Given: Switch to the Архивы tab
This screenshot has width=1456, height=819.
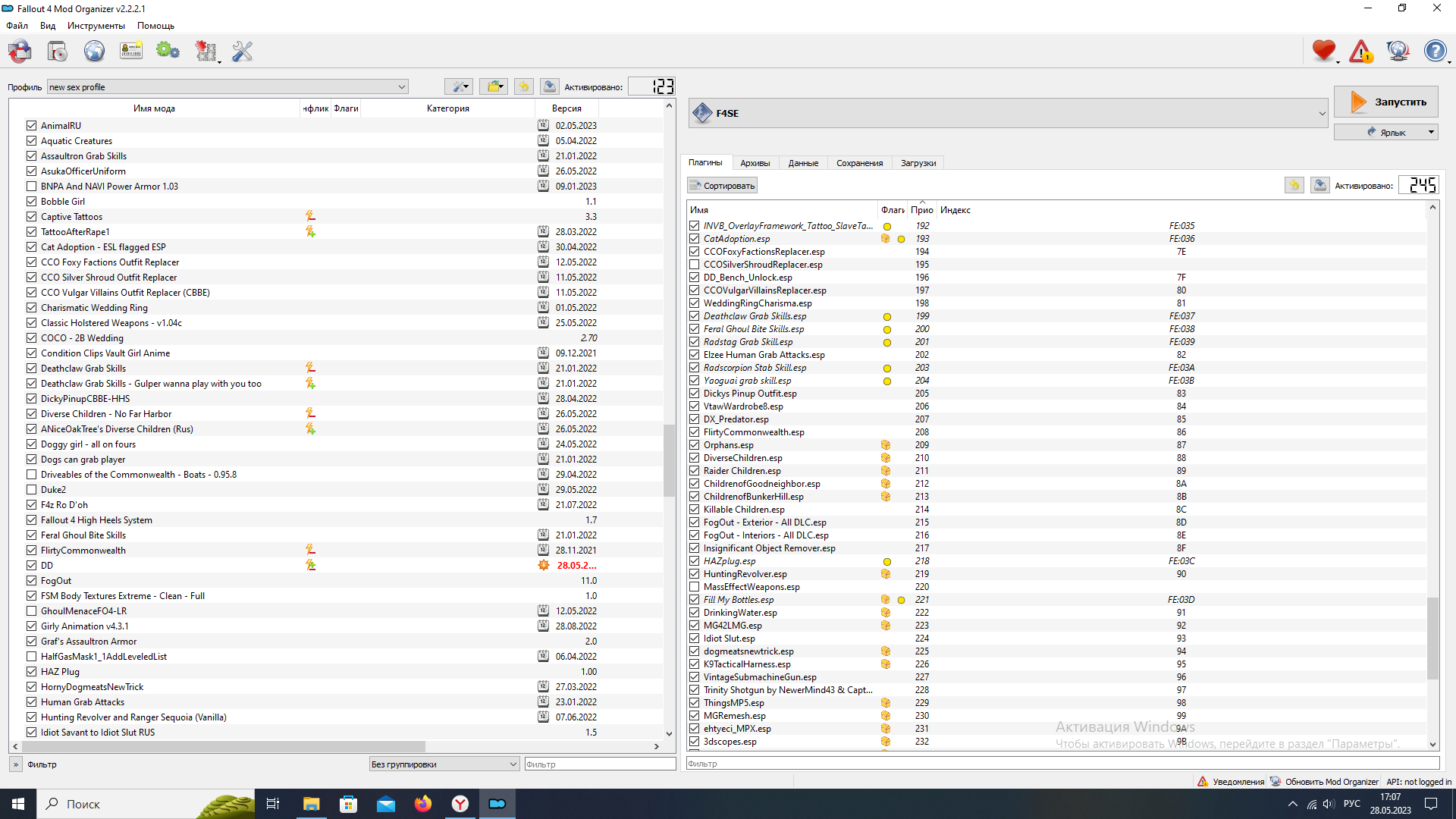Looking at the screenshot, I should click(x=755, y=163).
